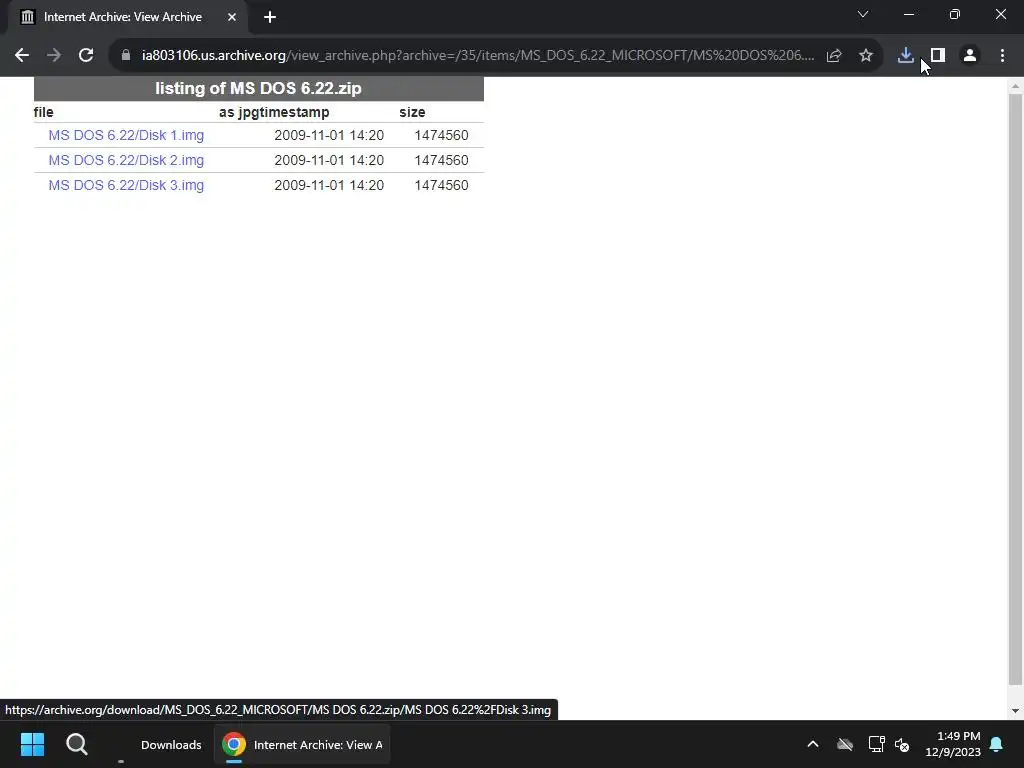1024x768 pixels.
Task: Toggle the Chrome side panel
Action: tap(938, 56)
